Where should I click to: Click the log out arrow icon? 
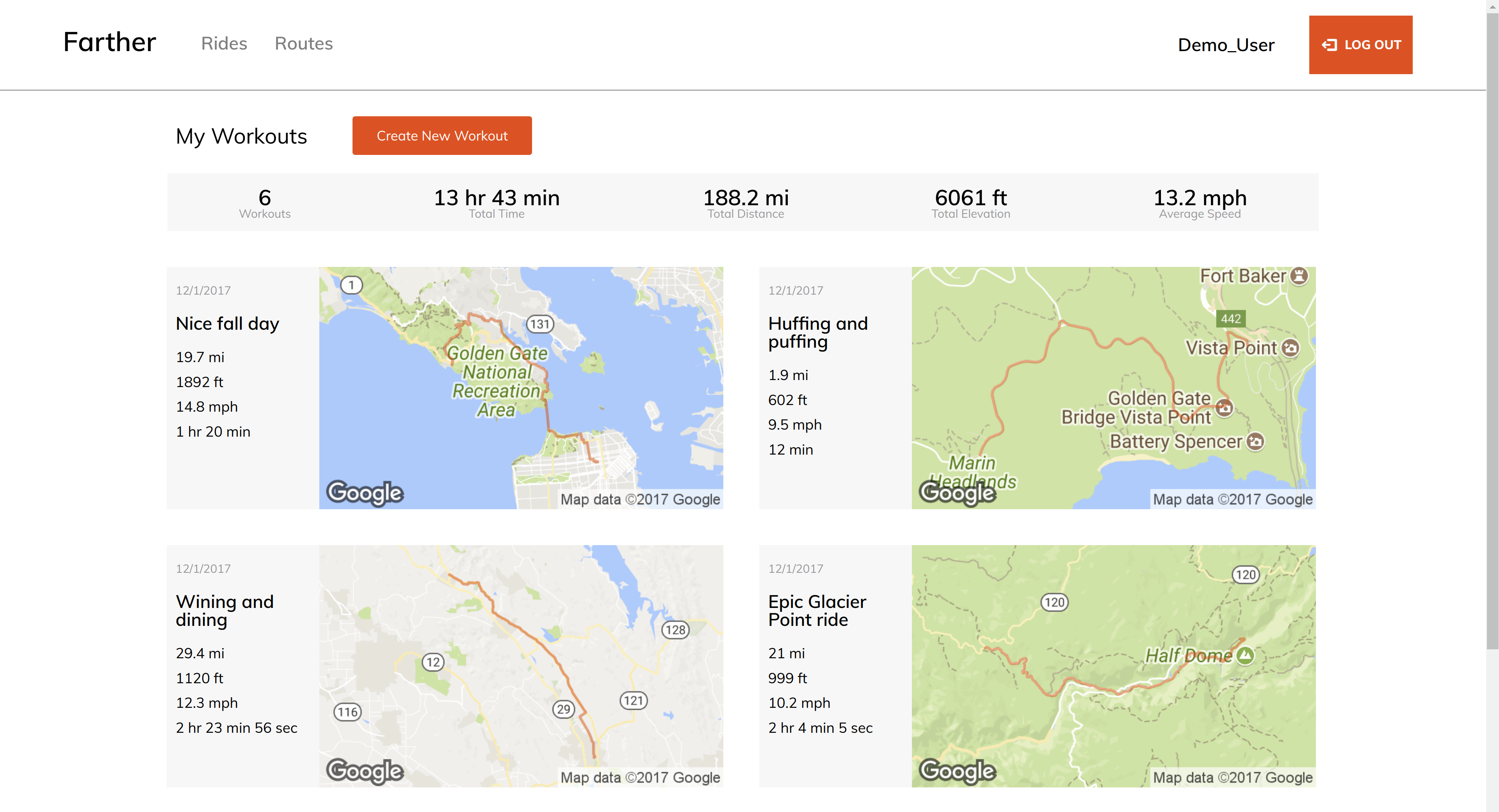tap(1329, 45)
